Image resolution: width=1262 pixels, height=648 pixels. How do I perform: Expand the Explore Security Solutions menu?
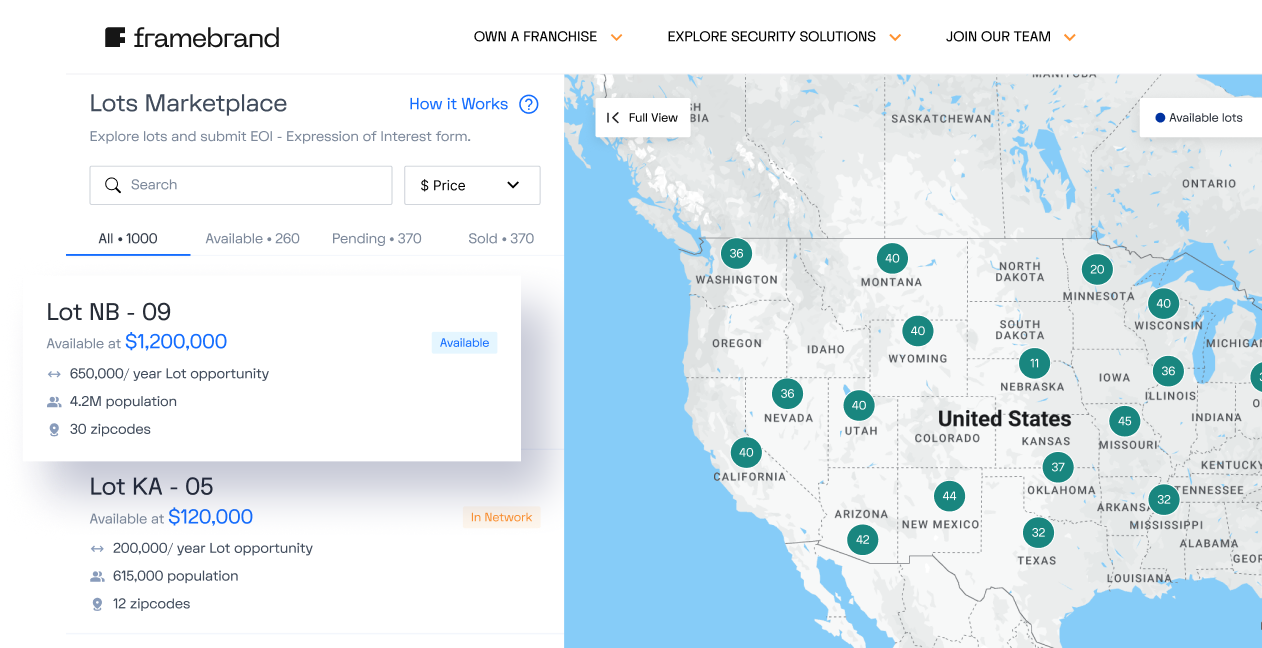point(783,37)
